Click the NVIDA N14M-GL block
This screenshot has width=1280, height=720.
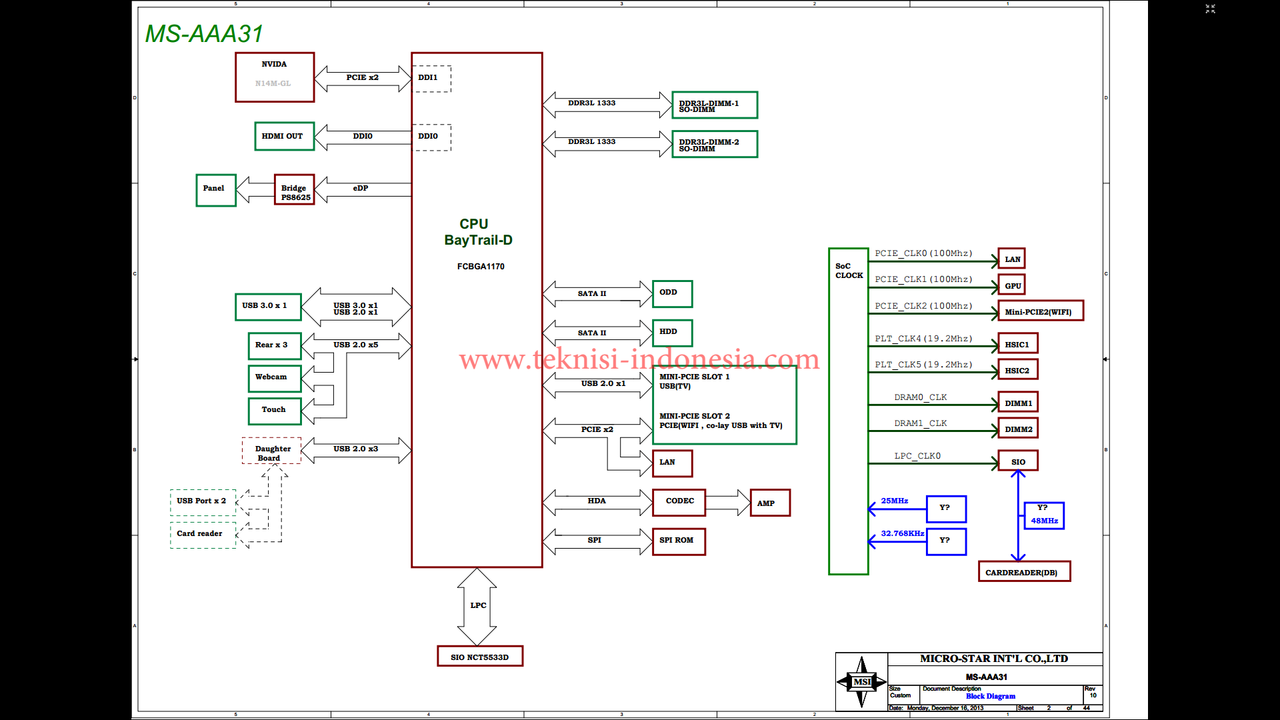click(274, 77)
